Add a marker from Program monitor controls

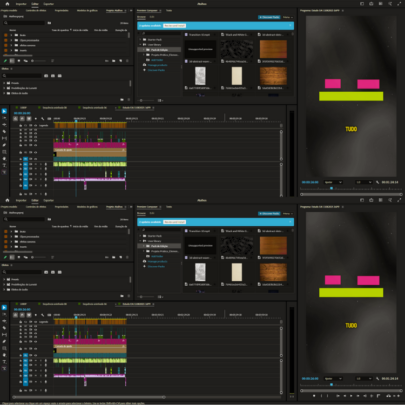(314, 396)
